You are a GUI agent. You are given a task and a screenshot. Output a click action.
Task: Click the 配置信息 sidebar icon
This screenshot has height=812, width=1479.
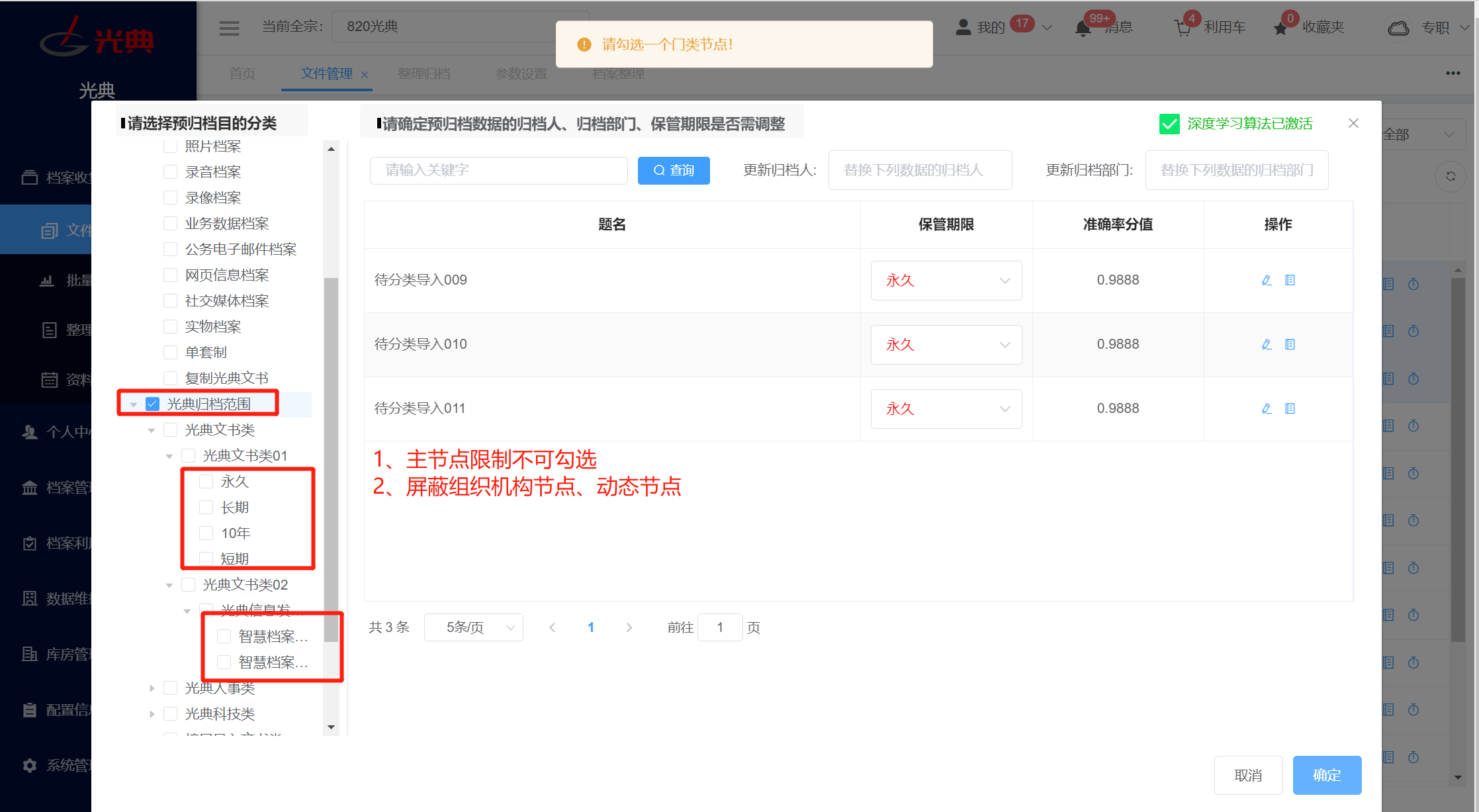coord(30,710)
